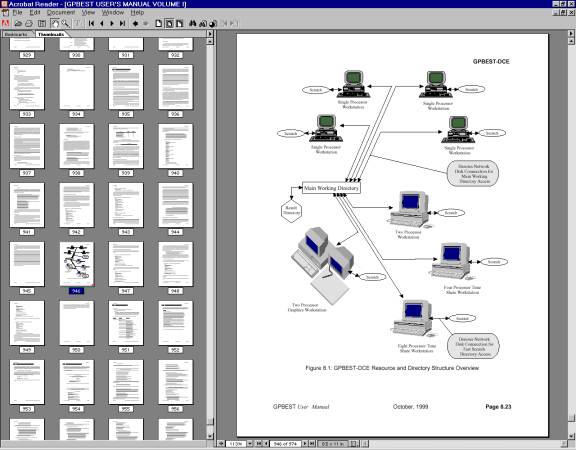The image size is (576, 450).
Task: Click the Search Results icon
Action: click(x=213, y=24)
